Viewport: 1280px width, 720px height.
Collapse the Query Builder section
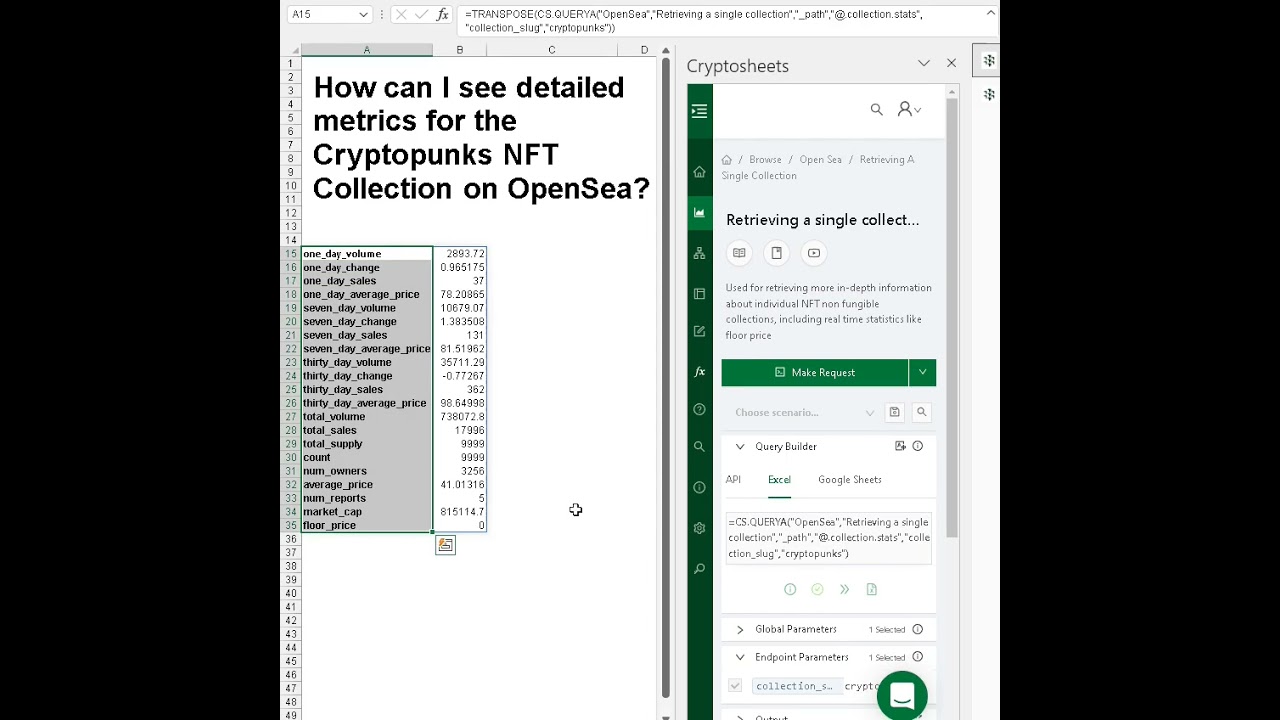pyautogui.click(x=740, y=446)
